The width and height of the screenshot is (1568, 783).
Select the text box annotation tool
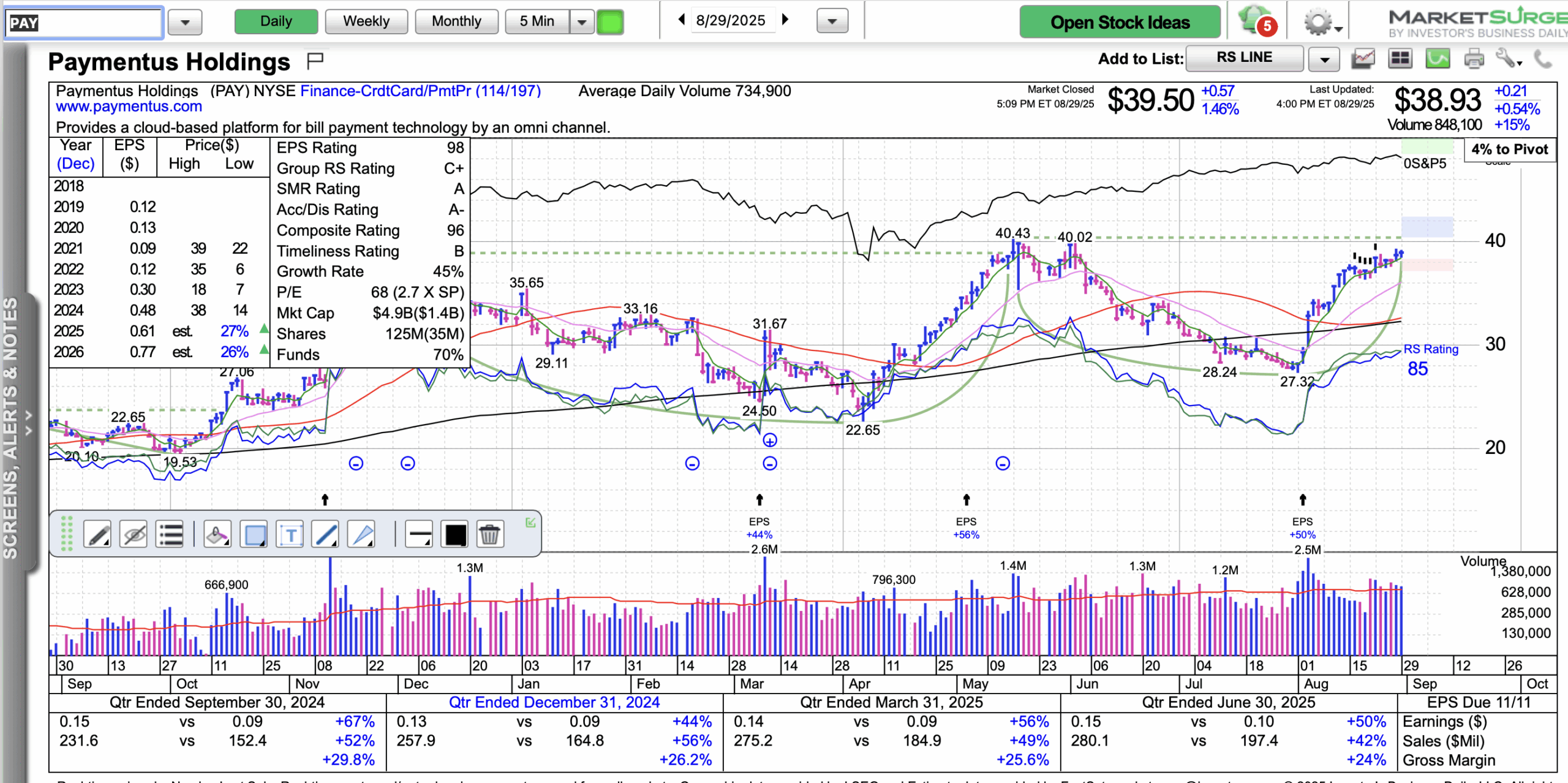(290, 535)
